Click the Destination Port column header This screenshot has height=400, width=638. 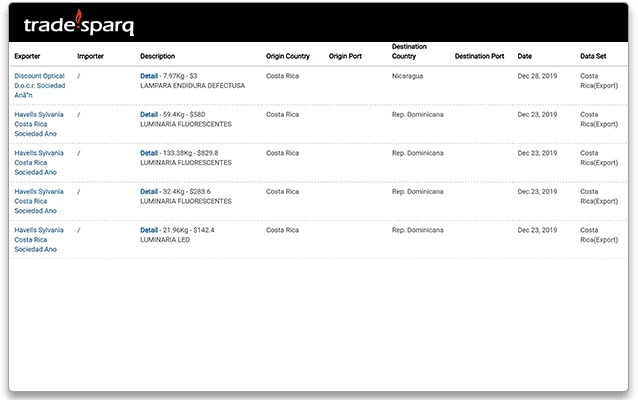pos(479,56)
